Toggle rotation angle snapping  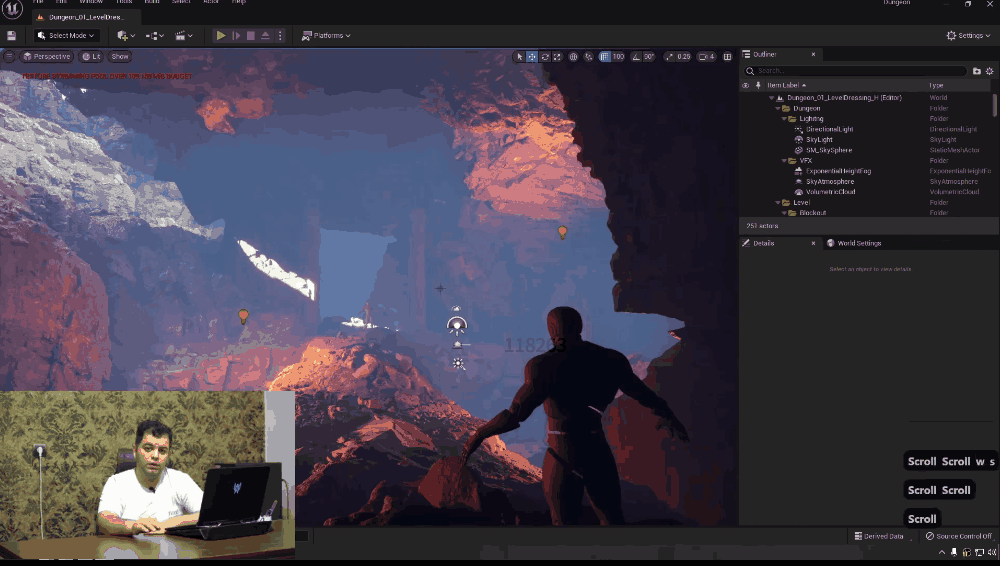pyautogui.click(x=636, y=57)
